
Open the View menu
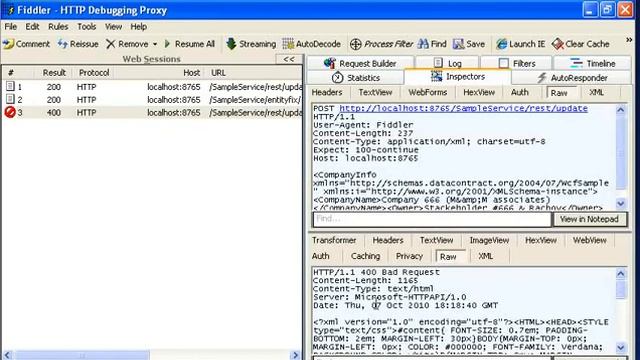(x=113, y=27)
